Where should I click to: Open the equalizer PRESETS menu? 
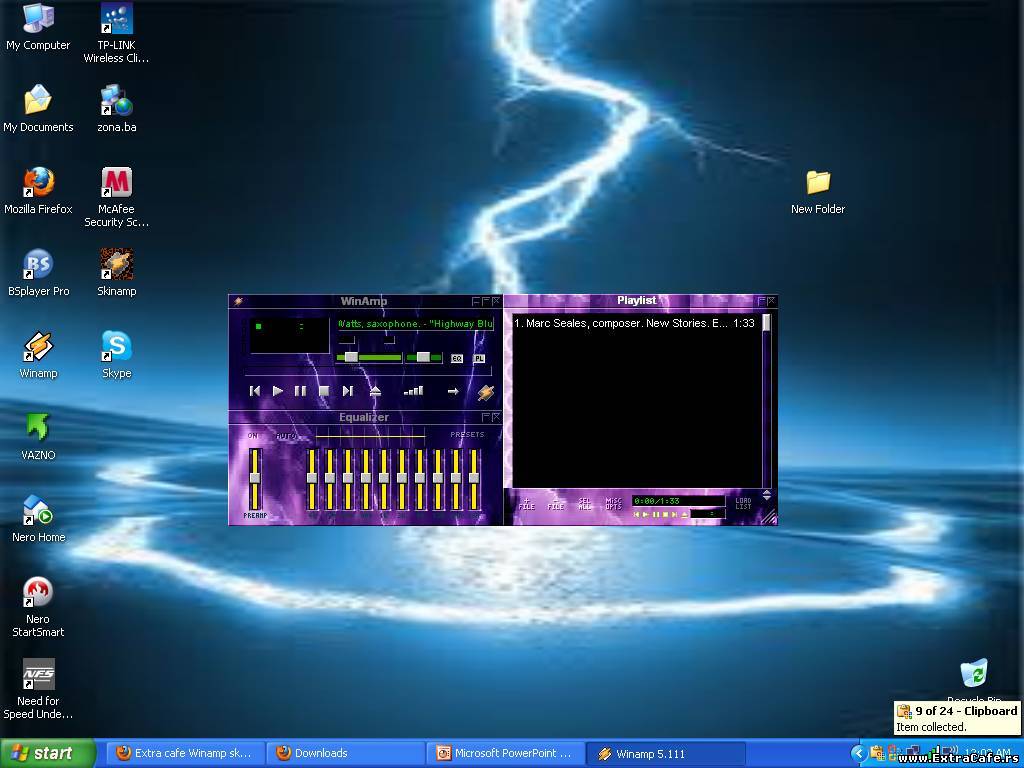tap(467, 435)
